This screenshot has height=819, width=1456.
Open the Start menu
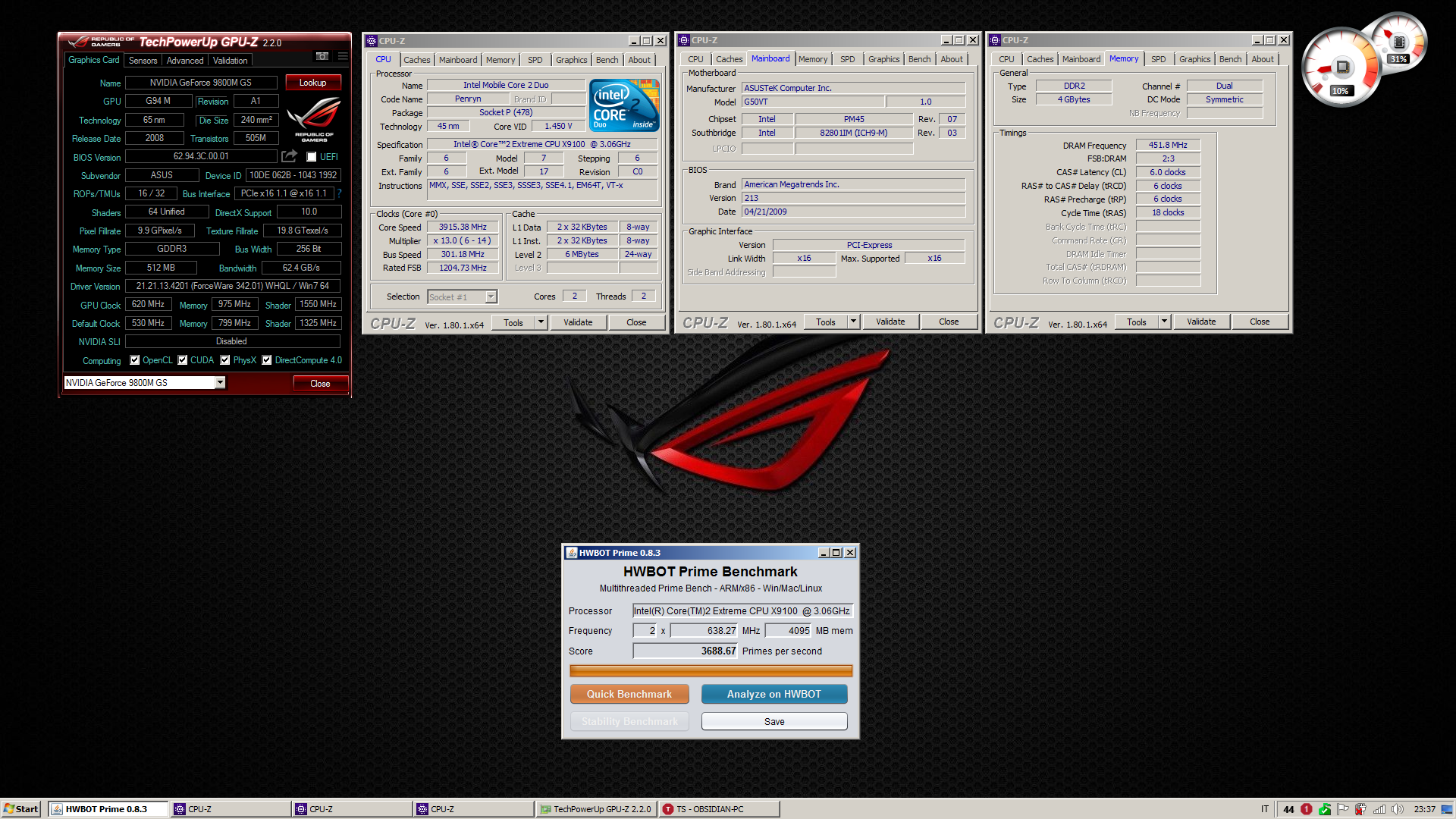pos(21,809)
